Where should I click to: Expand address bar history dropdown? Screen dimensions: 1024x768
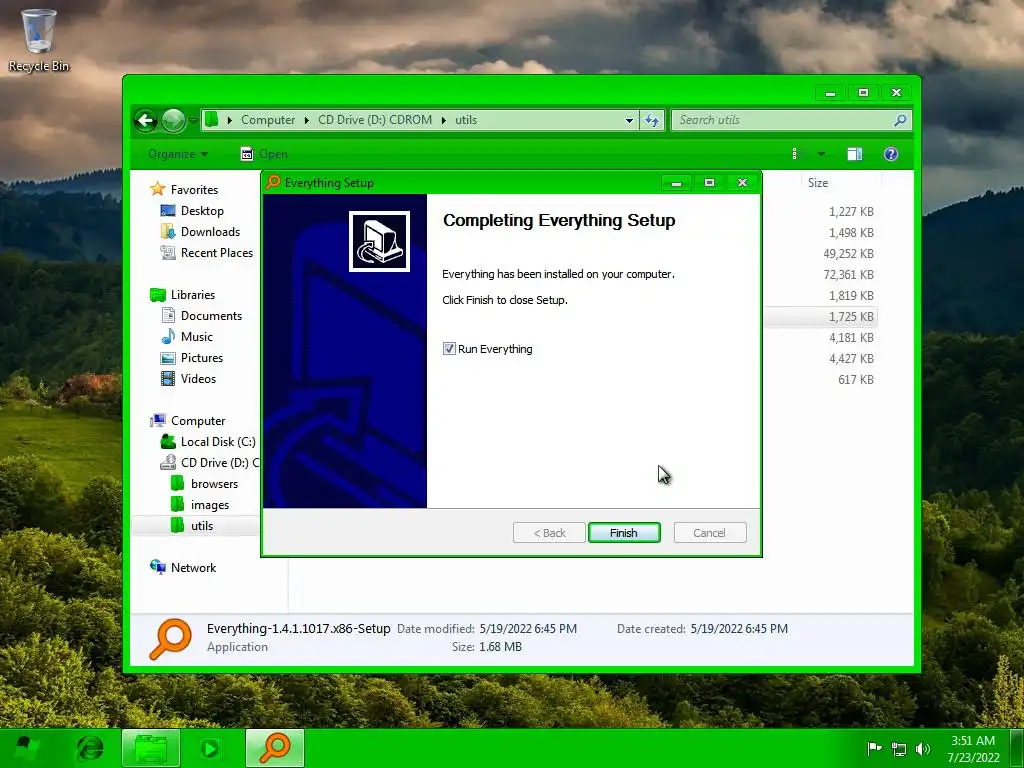point(629,120)
